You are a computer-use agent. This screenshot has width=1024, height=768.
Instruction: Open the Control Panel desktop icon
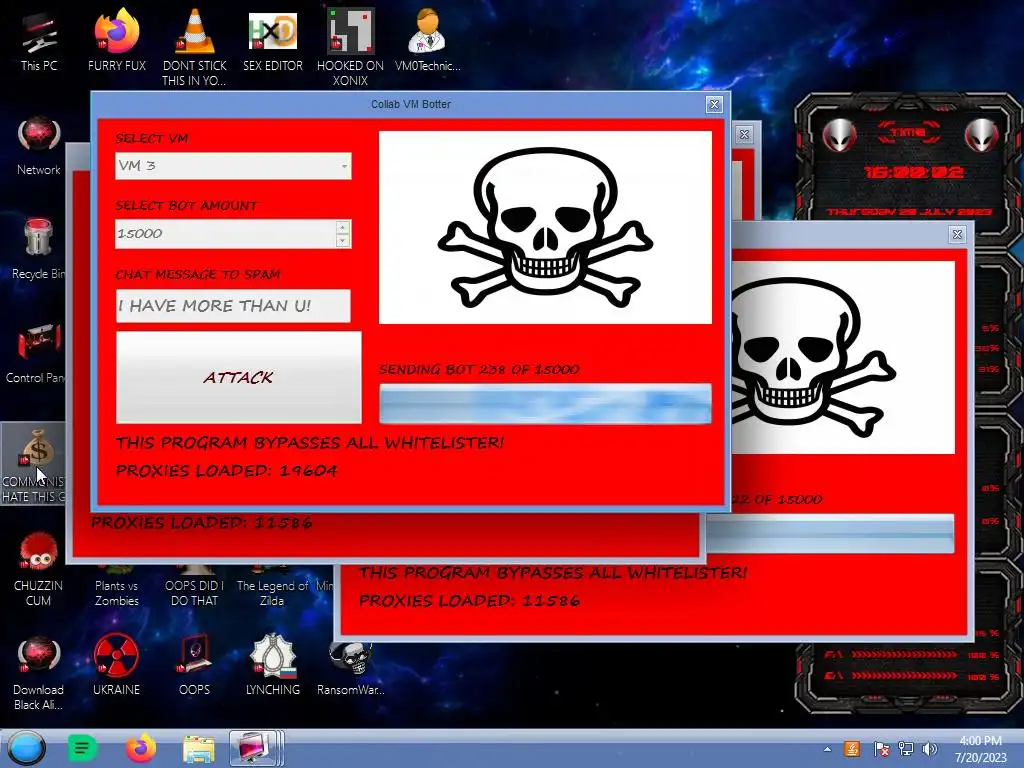coord(36,353)
